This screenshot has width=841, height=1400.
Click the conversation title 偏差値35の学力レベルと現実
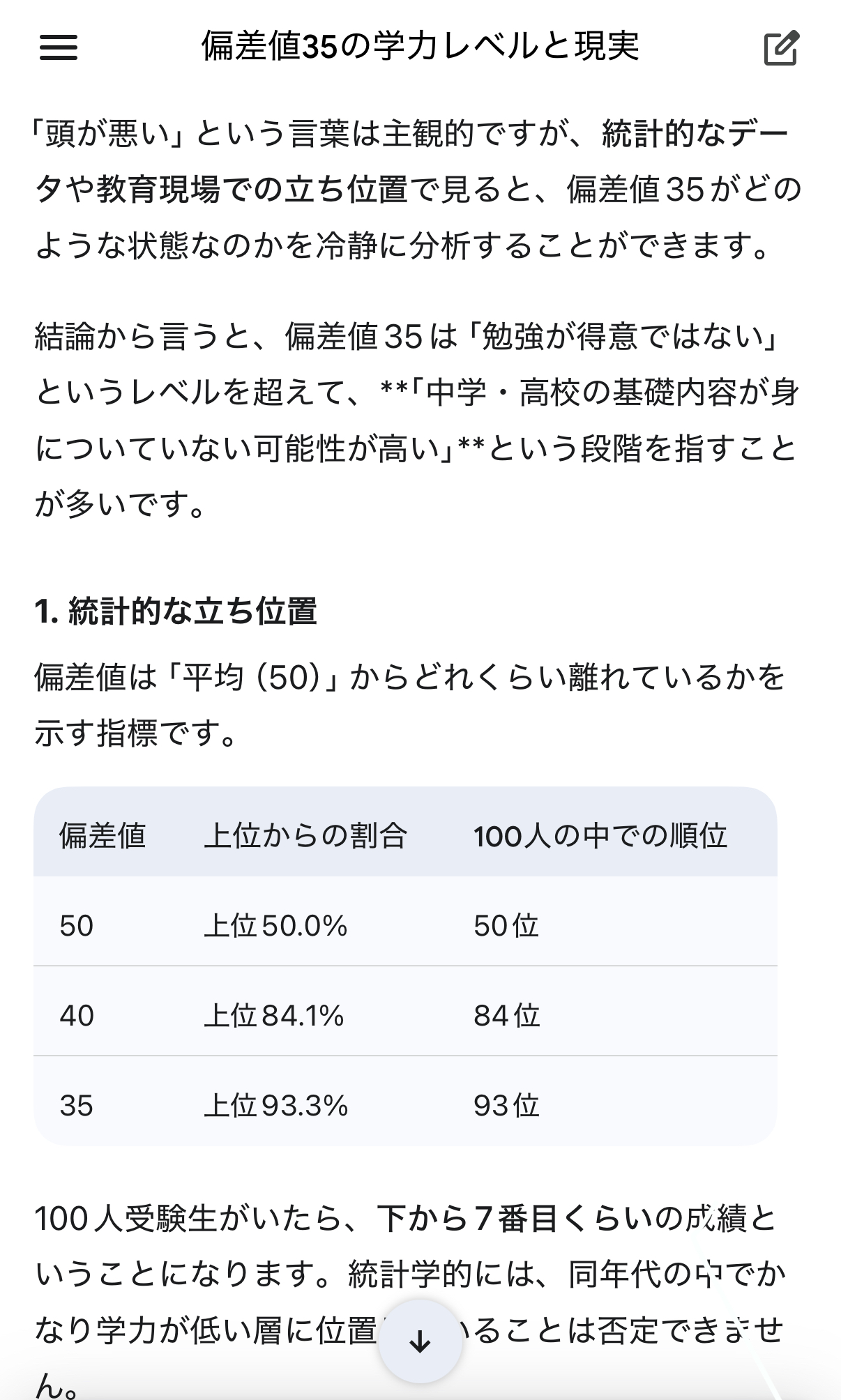(420, 47)
